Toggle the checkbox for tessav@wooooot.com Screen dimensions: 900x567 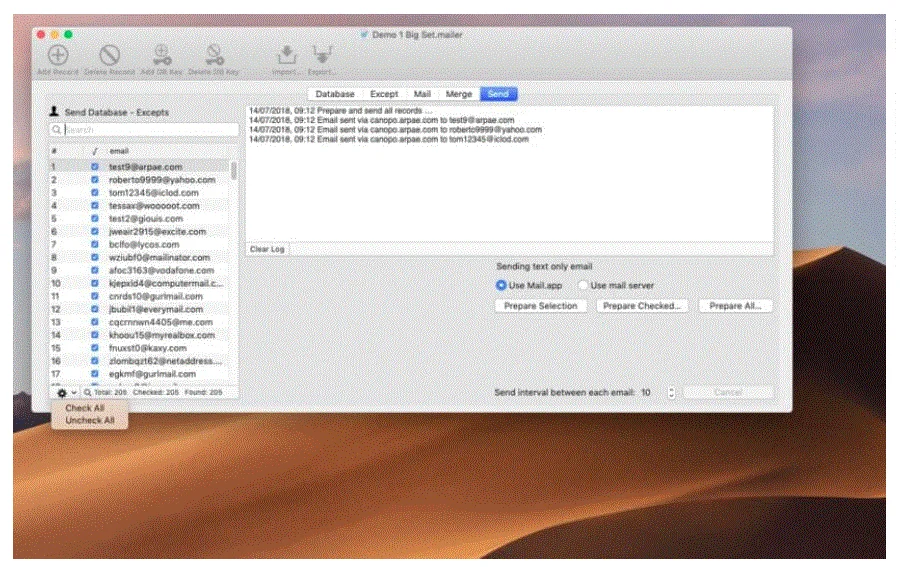point(95,205)
